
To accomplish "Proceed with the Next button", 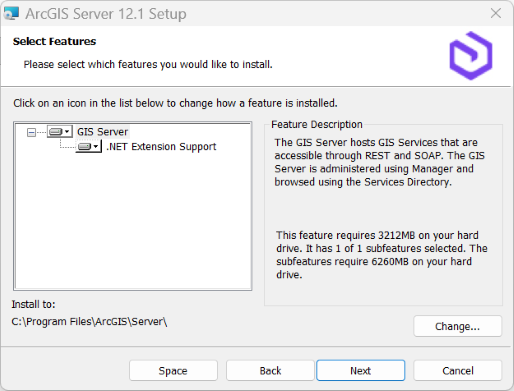I will (361, 370).
